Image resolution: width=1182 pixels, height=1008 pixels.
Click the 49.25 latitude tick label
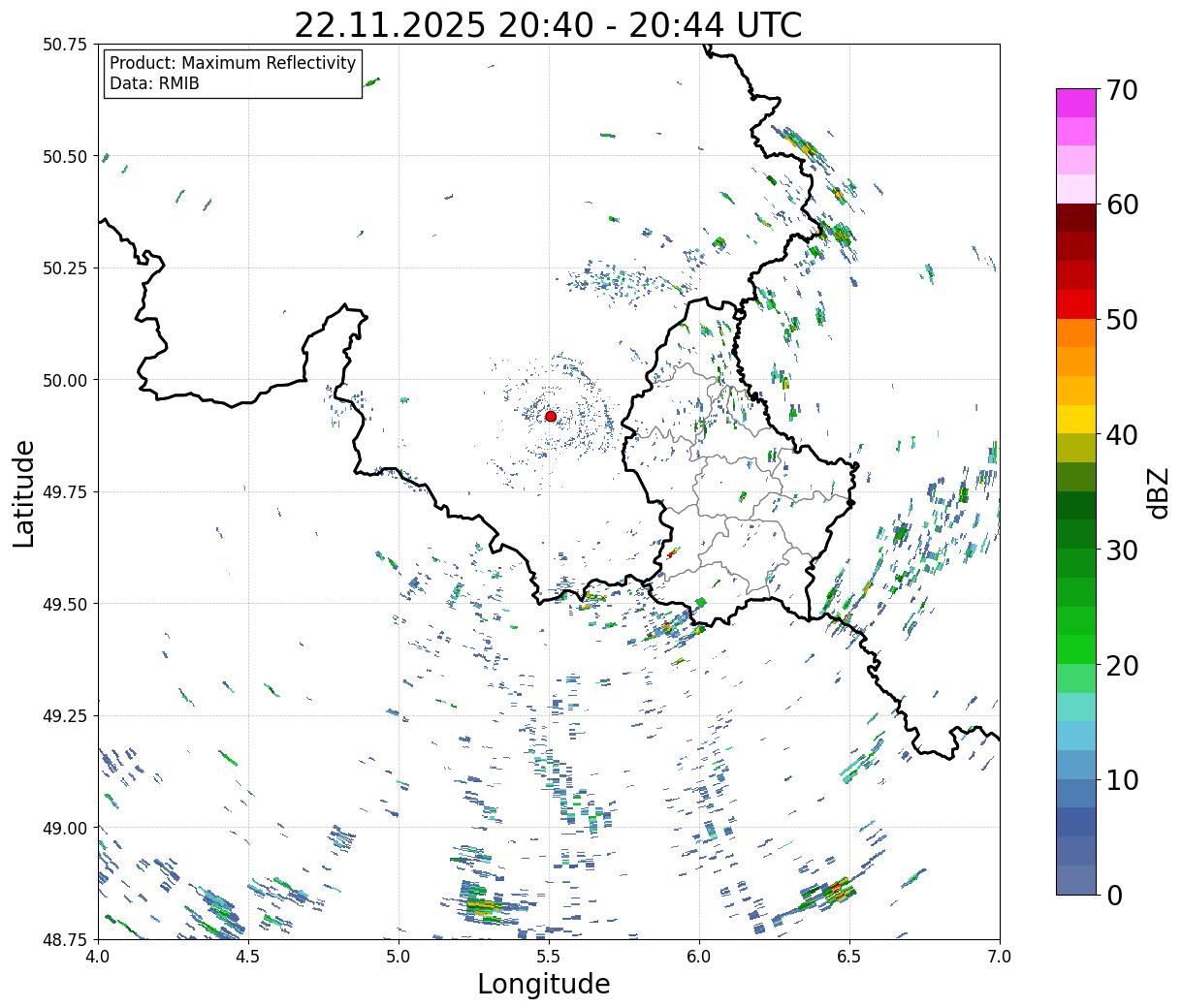[x=65, y=716]
